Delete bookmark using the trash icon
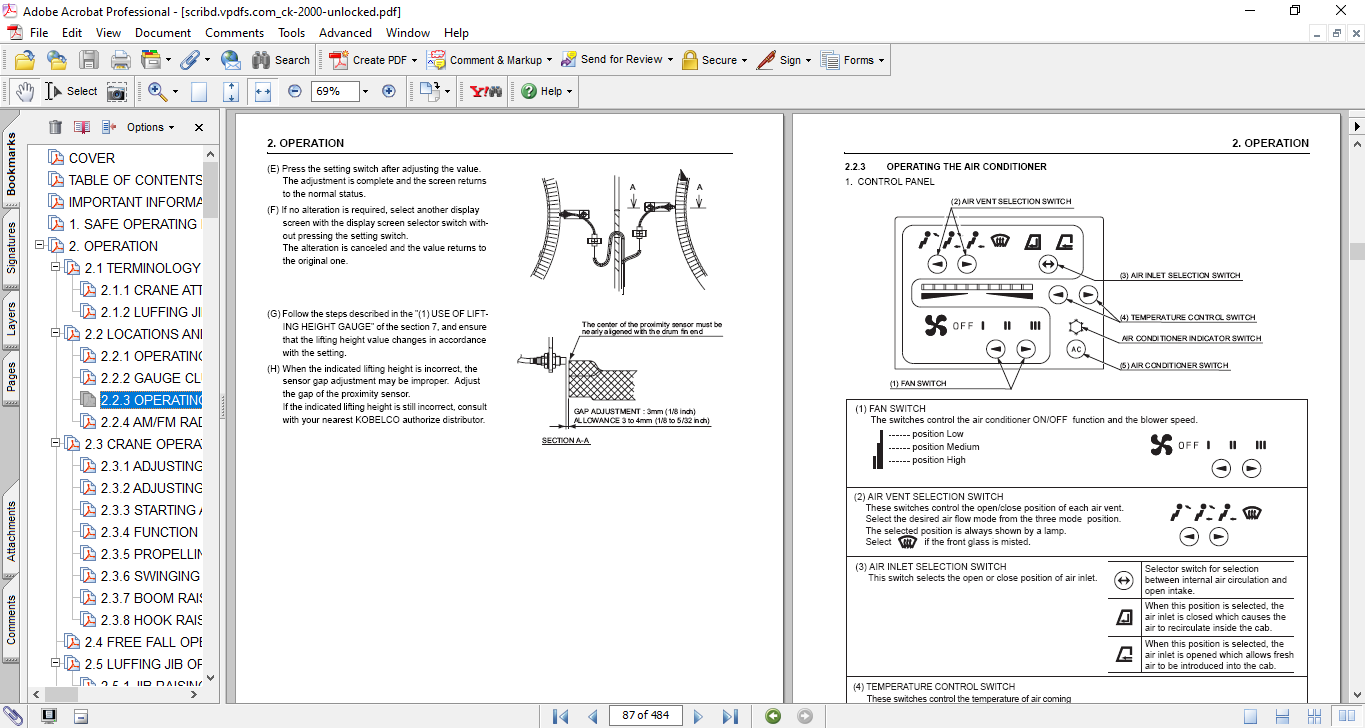 pyautogui.click(x=55, y=127)
